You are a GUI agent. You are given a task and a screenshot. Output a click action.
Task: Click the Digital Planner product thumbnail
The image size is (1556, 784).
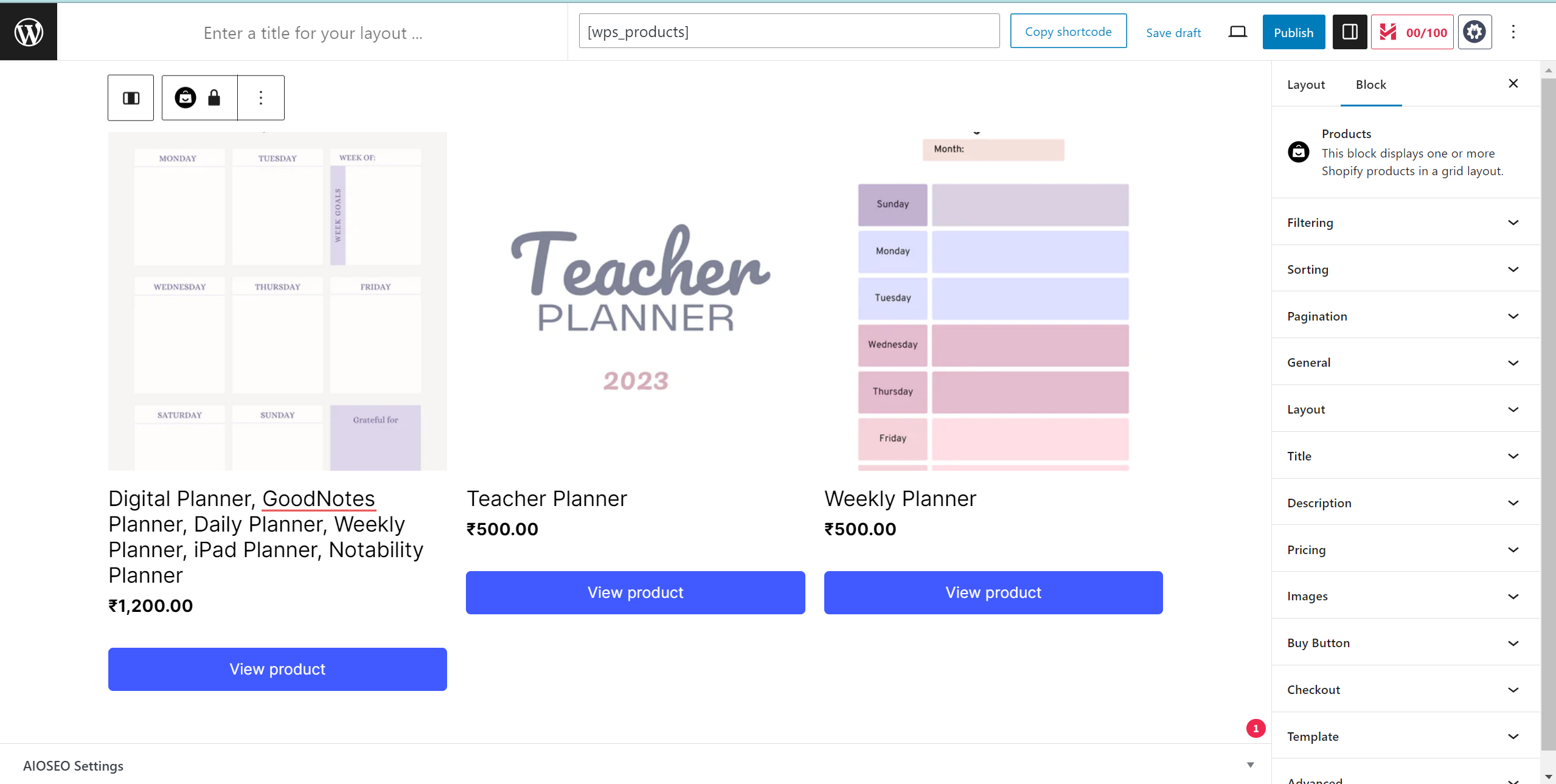[x=278, y=301]
